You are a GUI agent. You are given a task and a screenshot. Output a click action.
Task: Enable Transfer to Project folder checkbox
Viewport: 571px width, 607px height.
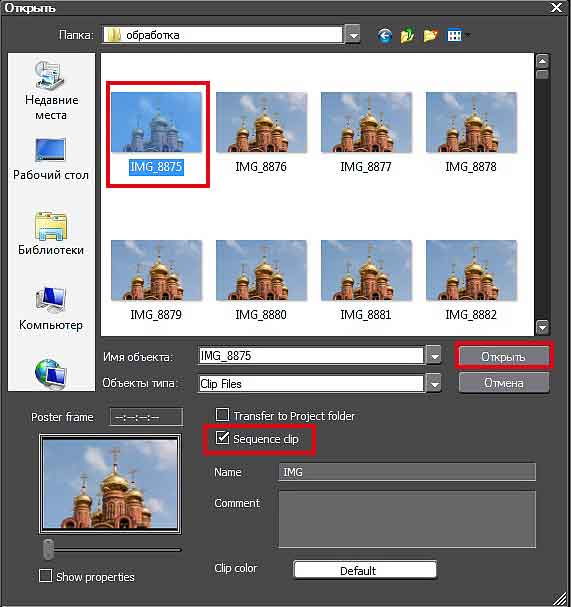point(222,415)
